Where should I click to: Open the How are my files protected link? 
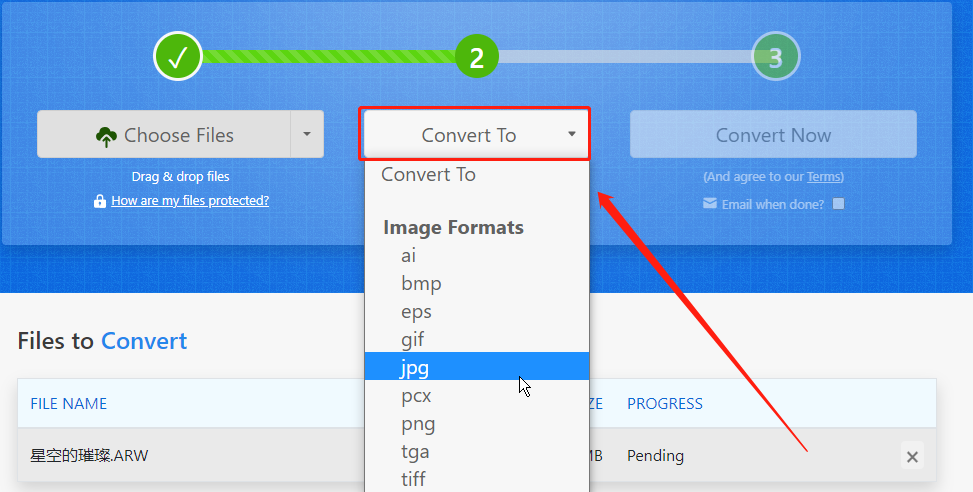point(190,201)
